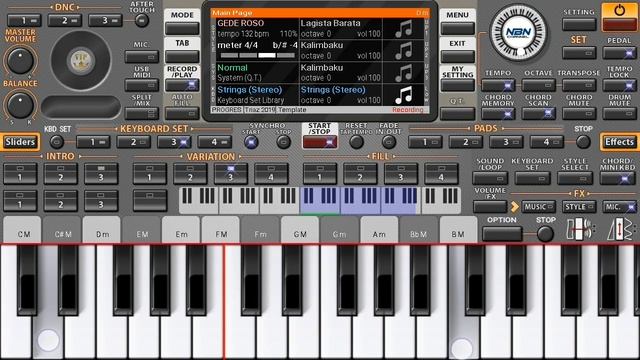This screenshot has height=360, width=640.
Task: Click the mini keyboard range strip
Action: click(320, 200)
